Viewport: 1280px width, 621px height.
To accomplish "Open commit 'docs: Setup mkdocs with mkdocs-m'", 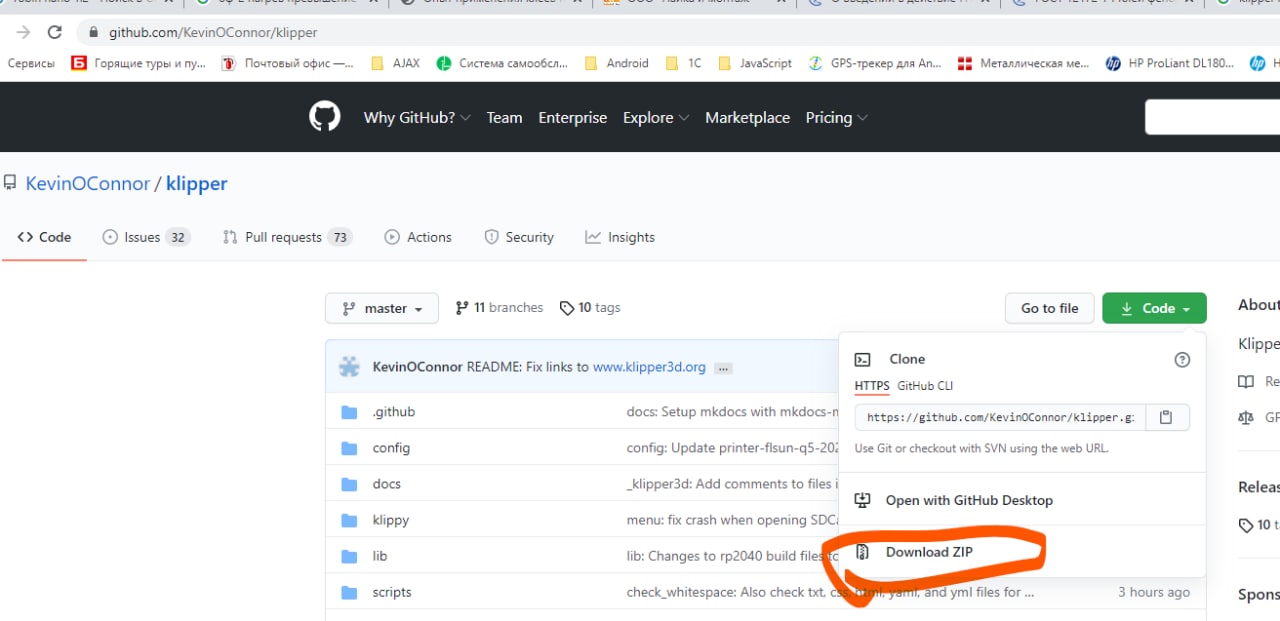I will tap(732, 412).
